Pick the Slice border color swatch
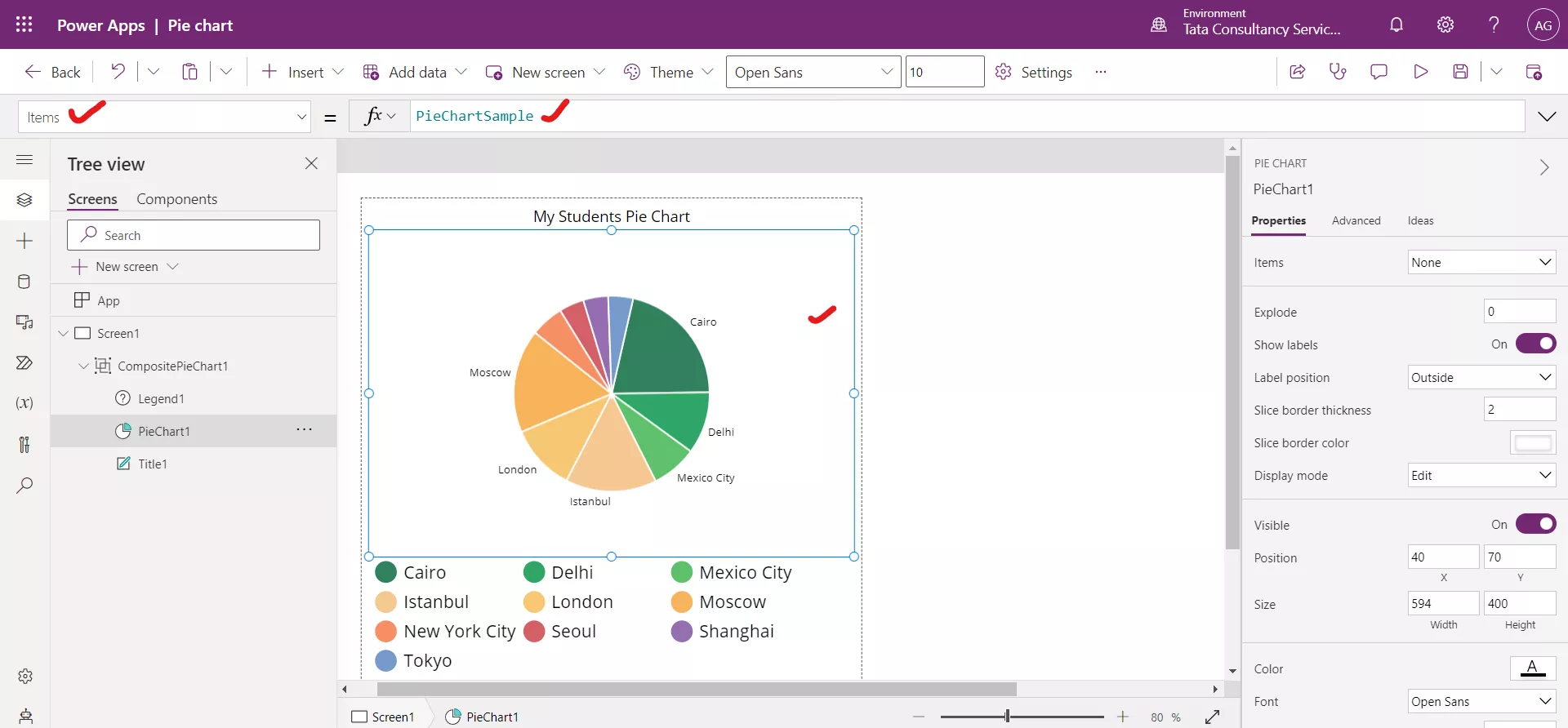Viewport: 1568px width, 728px height. (x=1533, y=442)
